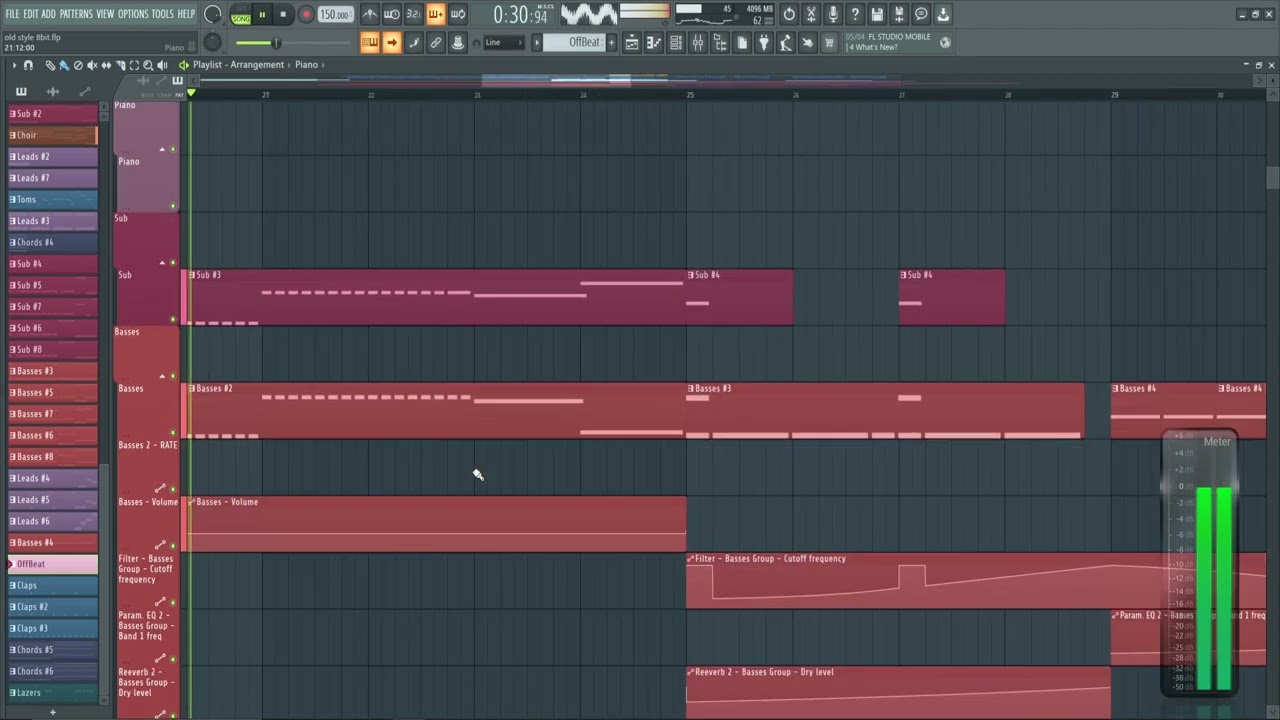
Task: Open the question mark help icon
Action: [x=855, y=14]
